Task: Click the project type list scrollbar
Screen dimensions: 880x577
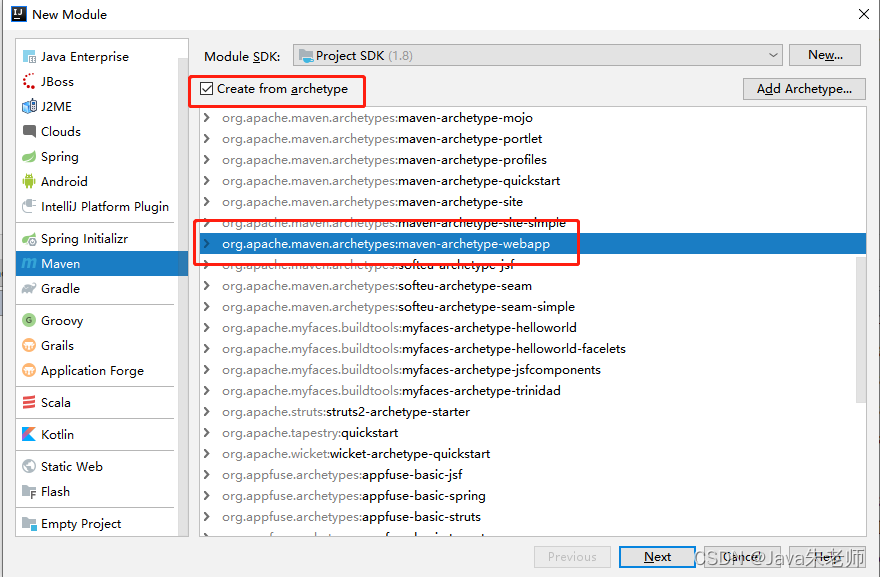Action: 183,297
